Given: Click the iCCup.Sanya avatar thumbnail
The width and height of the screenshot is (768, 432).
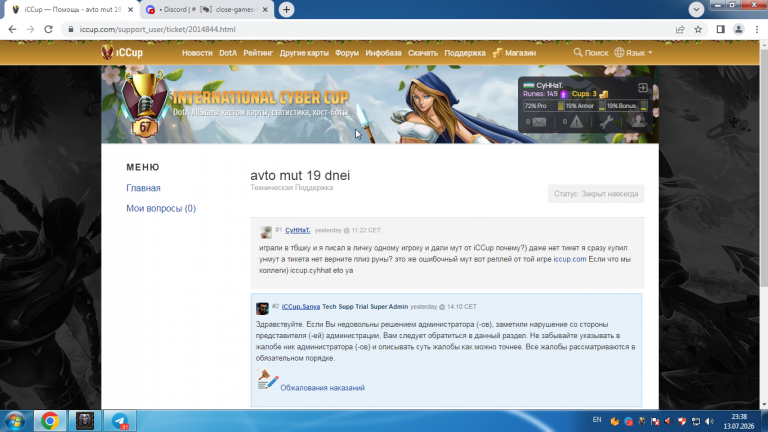Looking at the screenshot, I should click(262, 309).
